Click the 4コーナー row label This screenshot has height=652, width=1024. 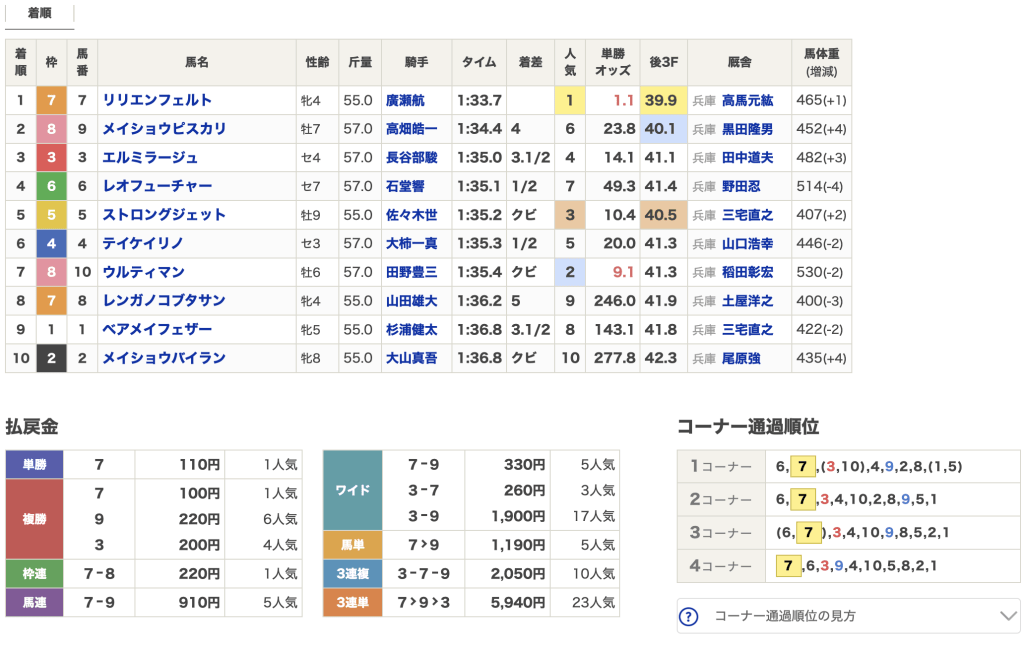(x=722, y=566)
